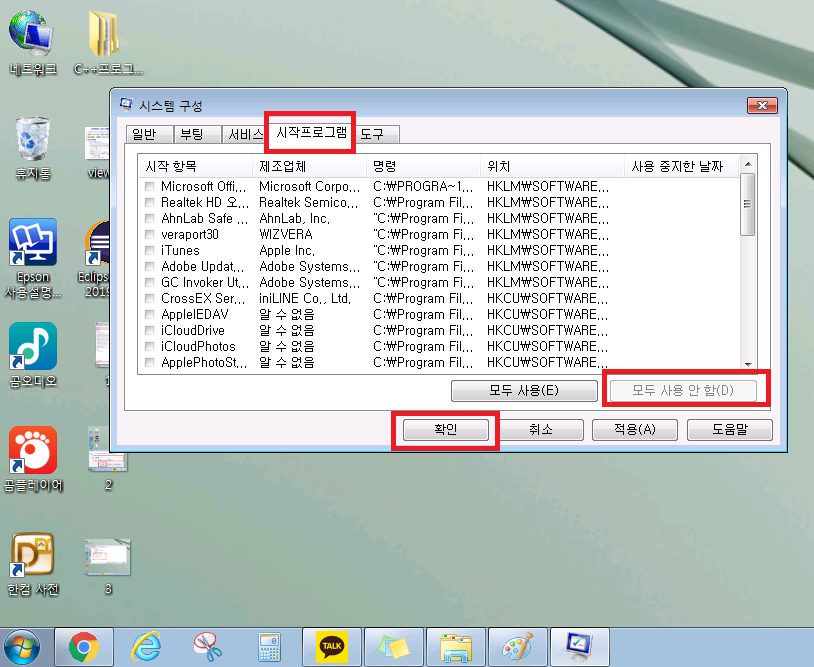Click the startup list scroll down arrow
The height and width of the screenshot is (667, 814).
(748, 364)
